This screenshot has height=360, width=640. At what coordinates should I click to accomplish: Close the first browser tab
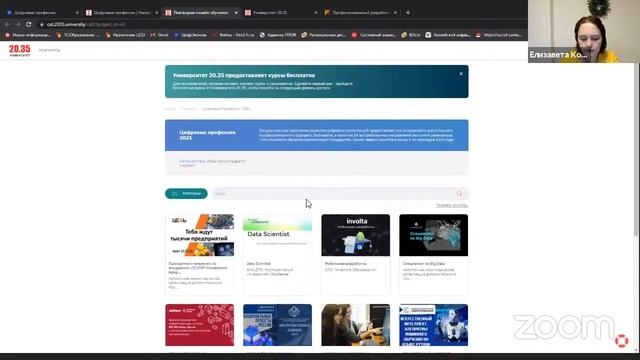coord(77,13)
